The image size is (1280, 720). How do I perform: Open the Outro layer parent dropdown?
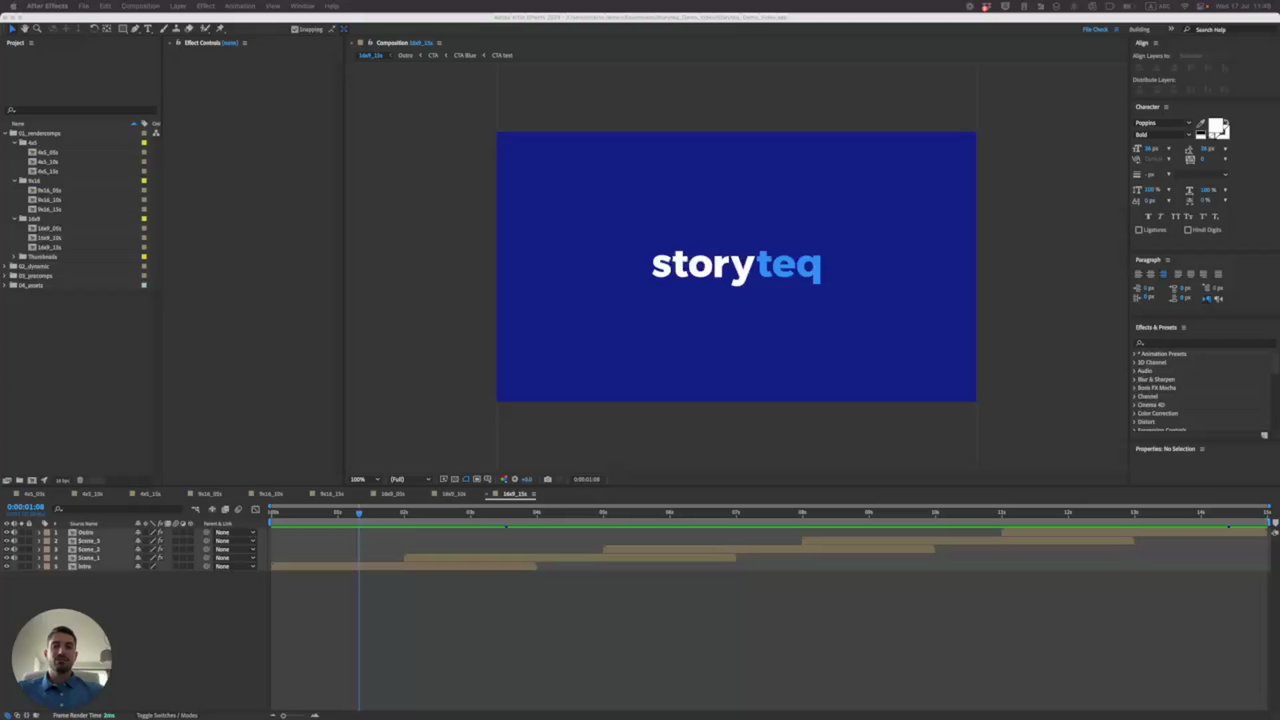[235, 532]
